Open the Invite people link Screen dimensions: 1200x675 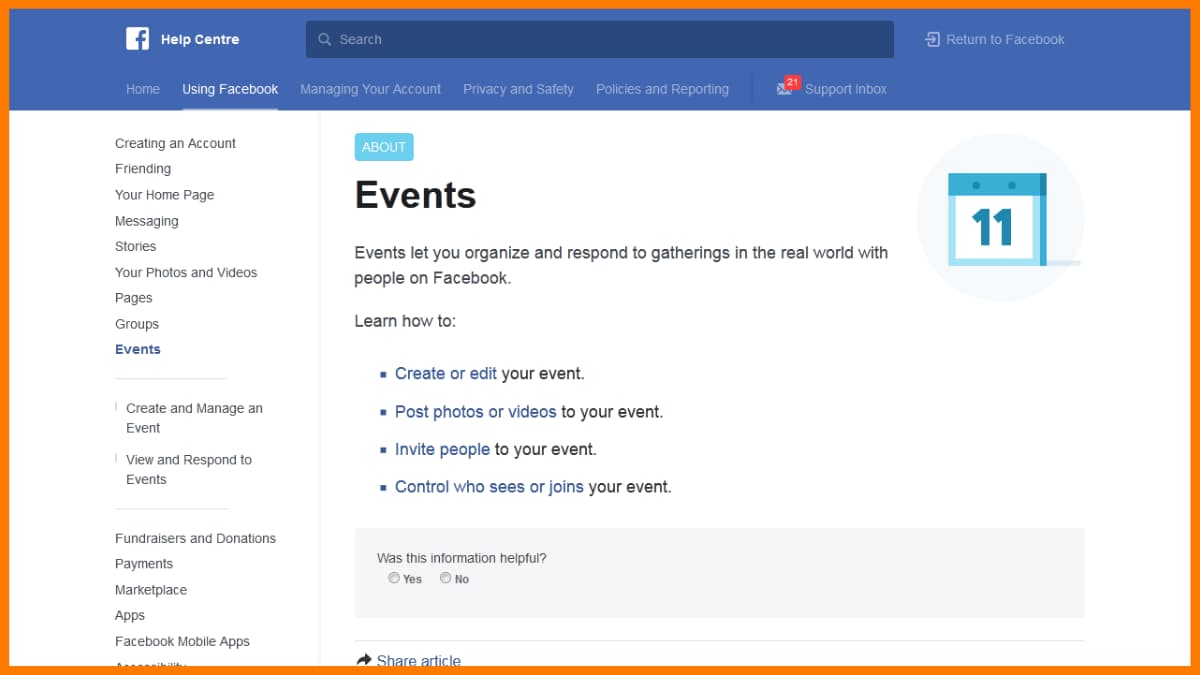point(442,449)
